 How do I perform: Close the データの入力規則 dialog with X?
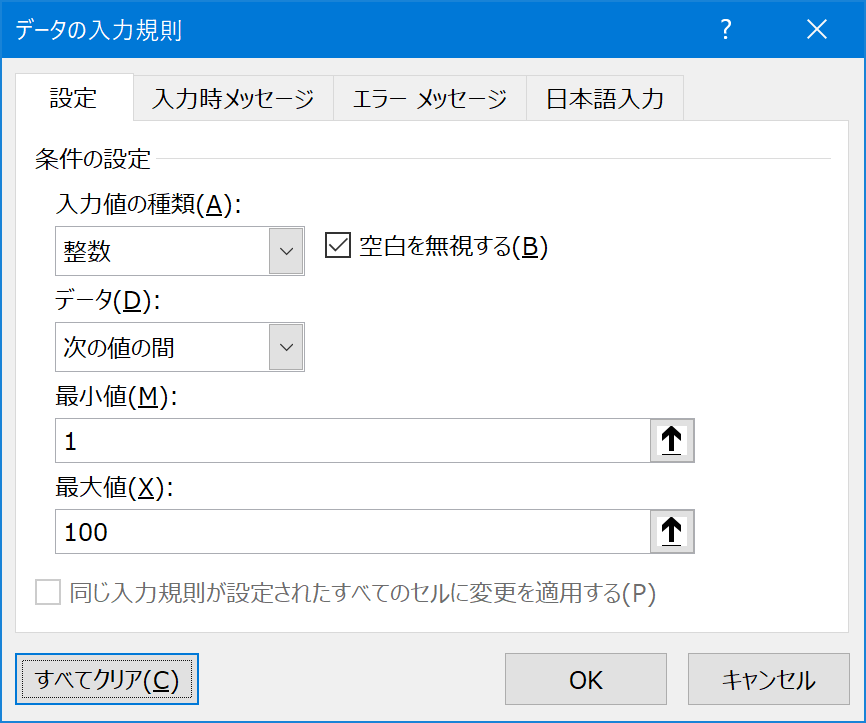coord(817,30)
